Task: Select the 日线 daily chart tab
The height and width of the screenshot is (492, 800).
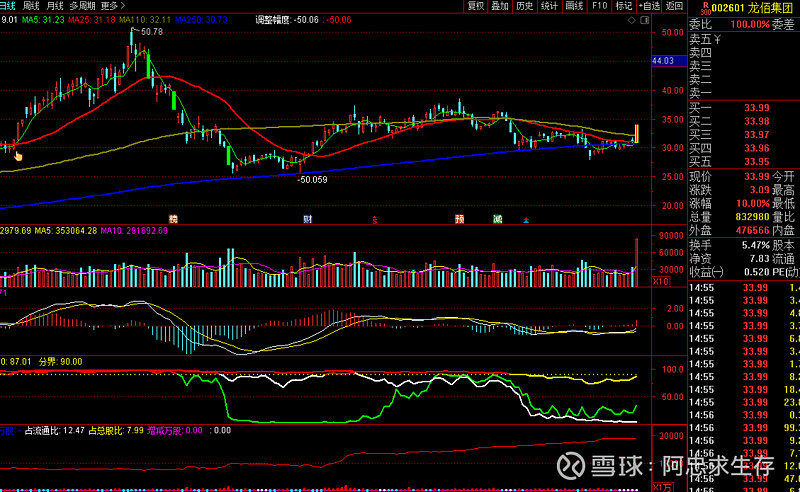Action: [x=8, y=6]
